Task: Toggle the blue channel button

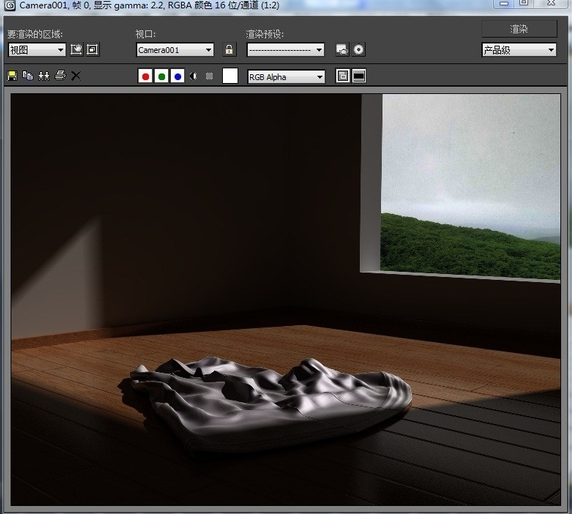Action: point(178,76)
